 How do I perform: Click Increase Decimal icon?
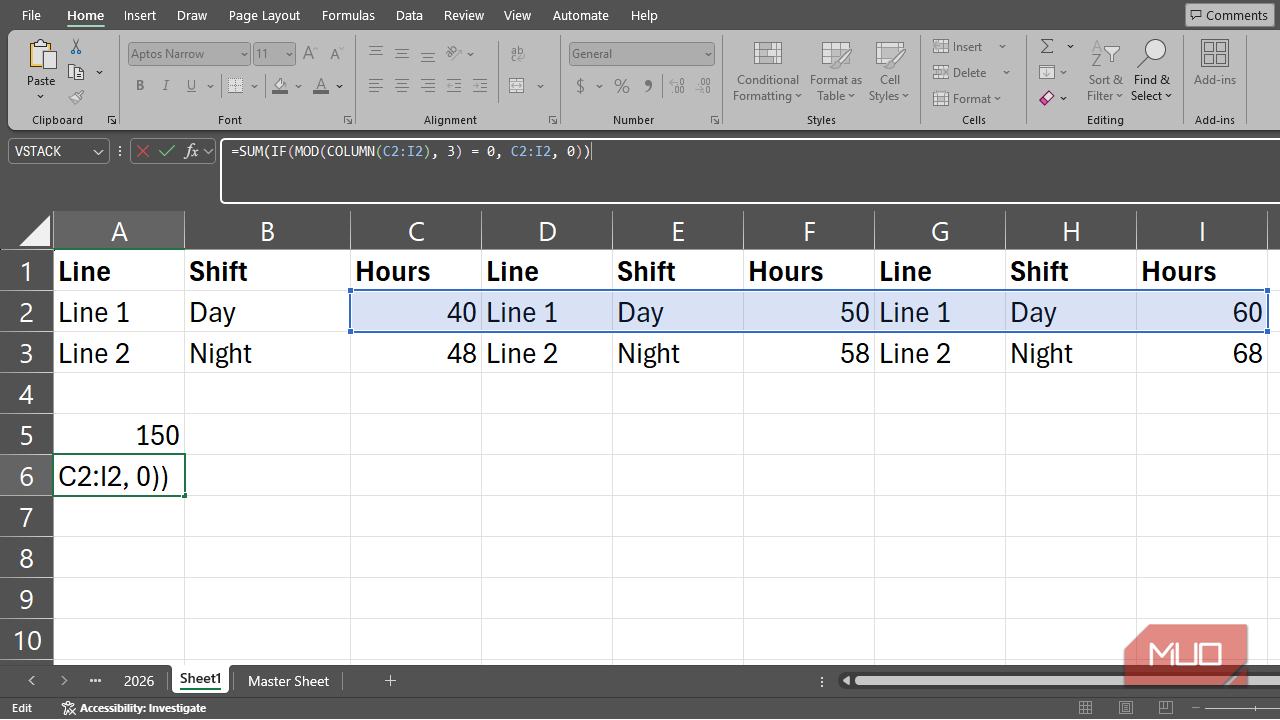pos(677,86)
